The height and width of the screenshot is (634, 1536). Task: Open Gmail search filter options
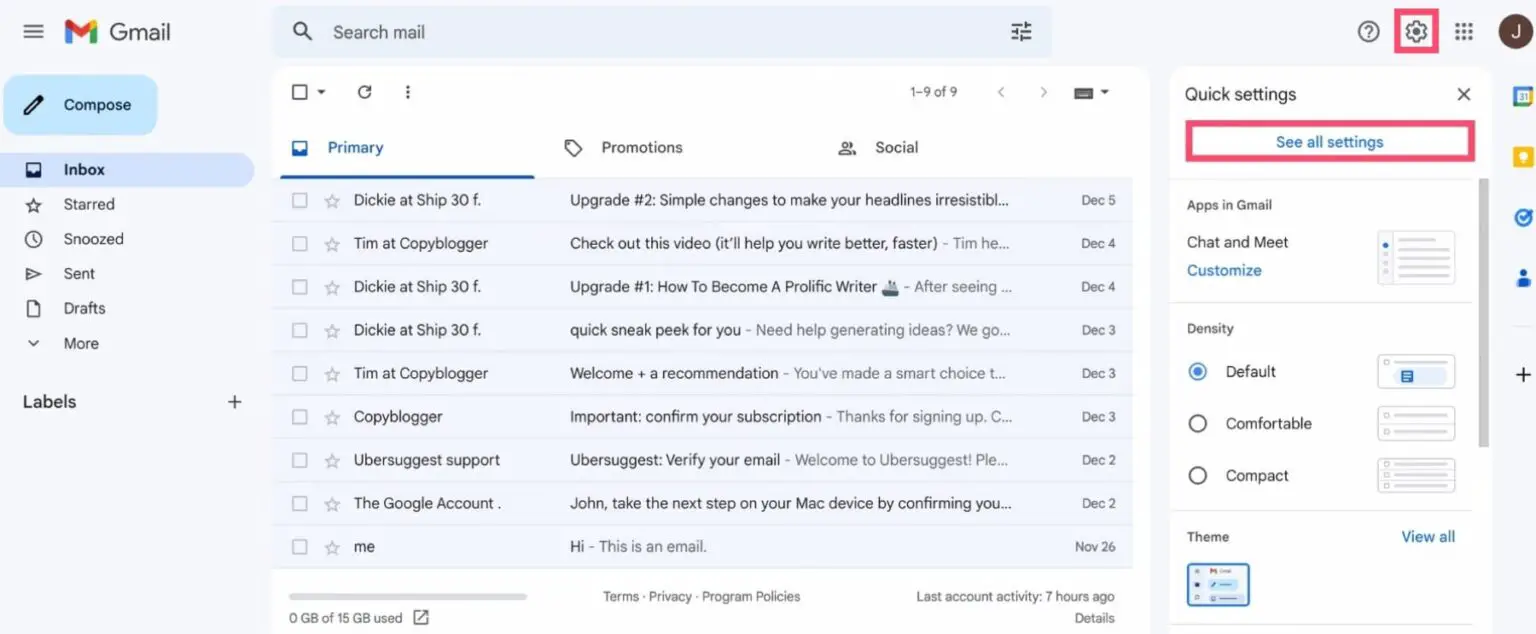tap(1020, 31)
